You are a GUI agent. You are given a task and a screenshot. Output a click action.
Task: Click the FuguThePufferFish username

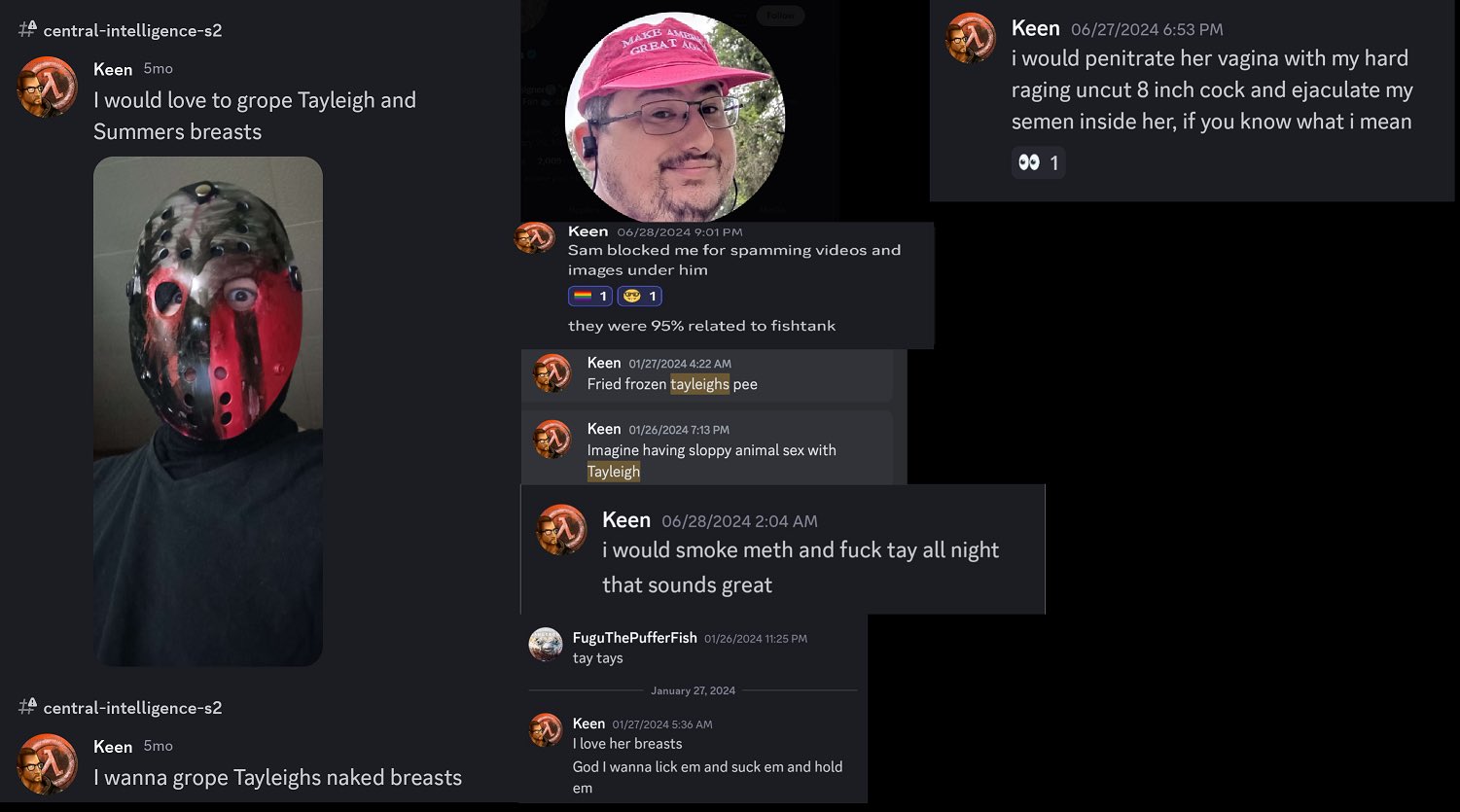point(635,637)
